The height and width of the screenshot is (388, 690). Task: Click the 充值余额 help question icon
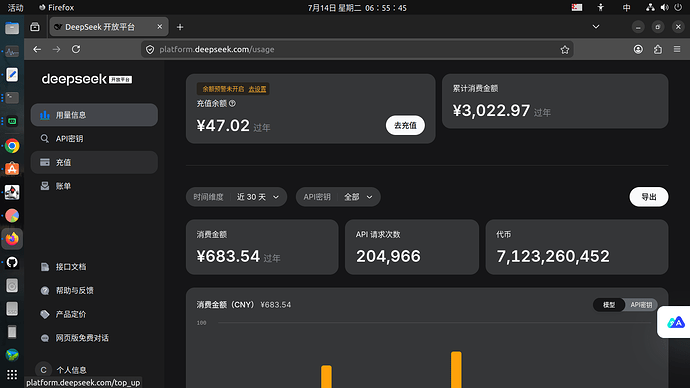232,103
